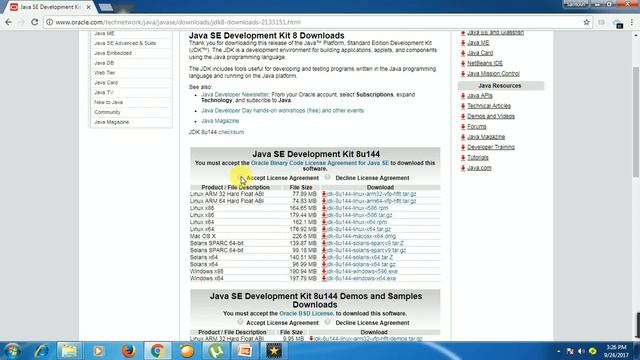This screenshot has height=360, width=640.
Task: Bookmark this page with the star icon
Action: pyautogui.click(x=587, y=22)
